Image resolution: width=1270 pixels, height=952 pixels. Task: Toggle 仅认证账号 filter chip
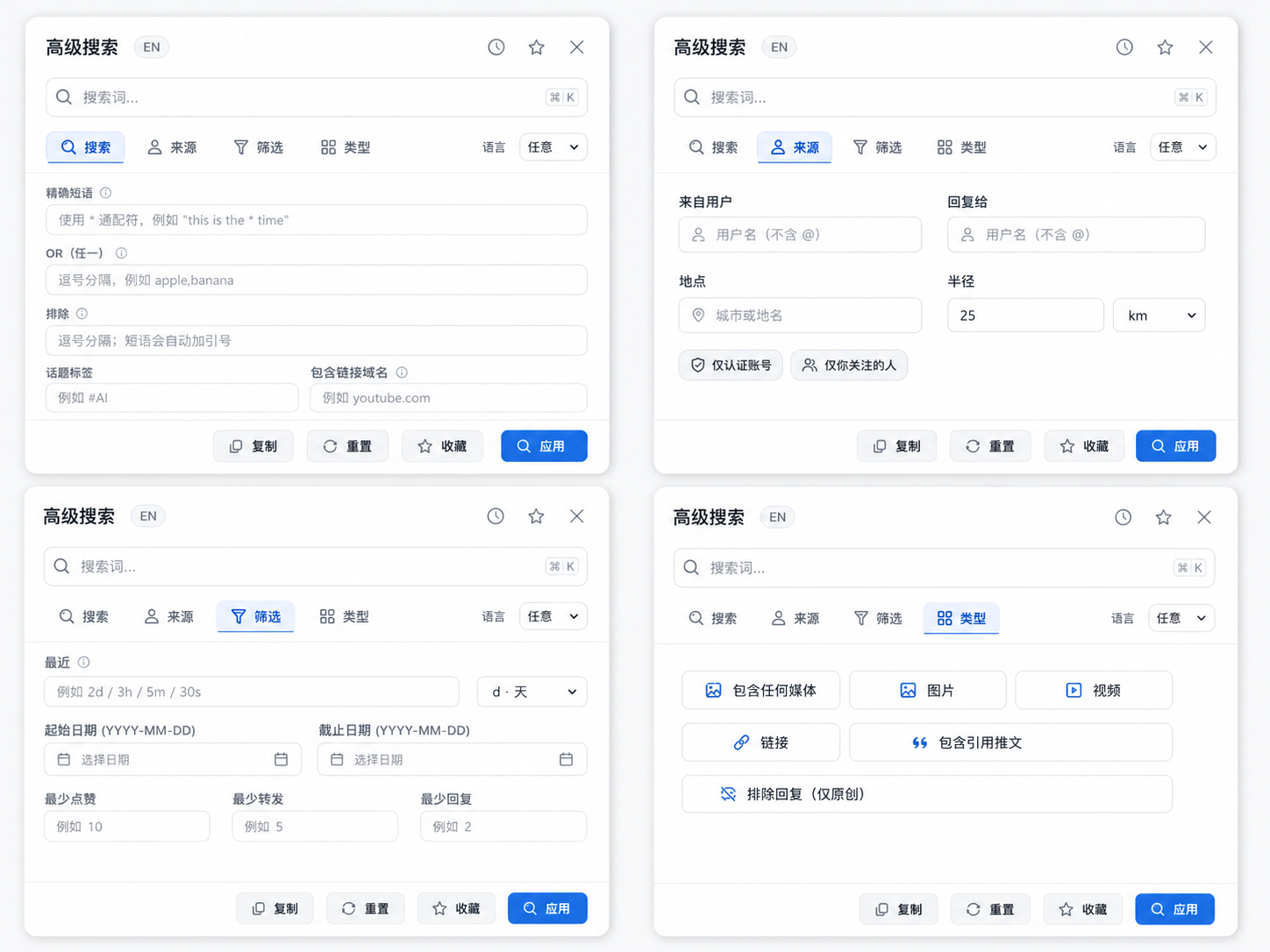[731, 366]
